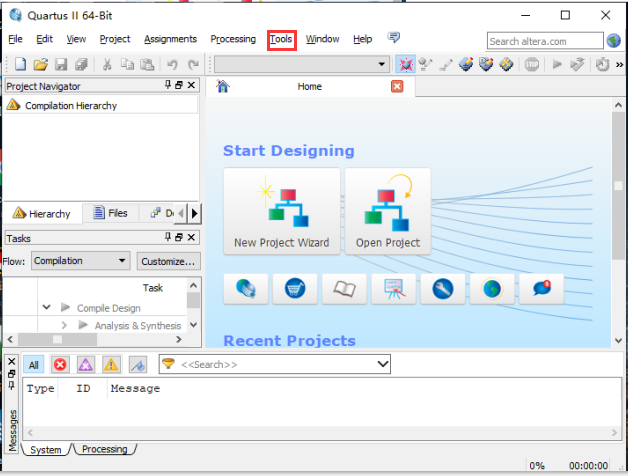Switch to the Files tab

click(x=110, y=213)
